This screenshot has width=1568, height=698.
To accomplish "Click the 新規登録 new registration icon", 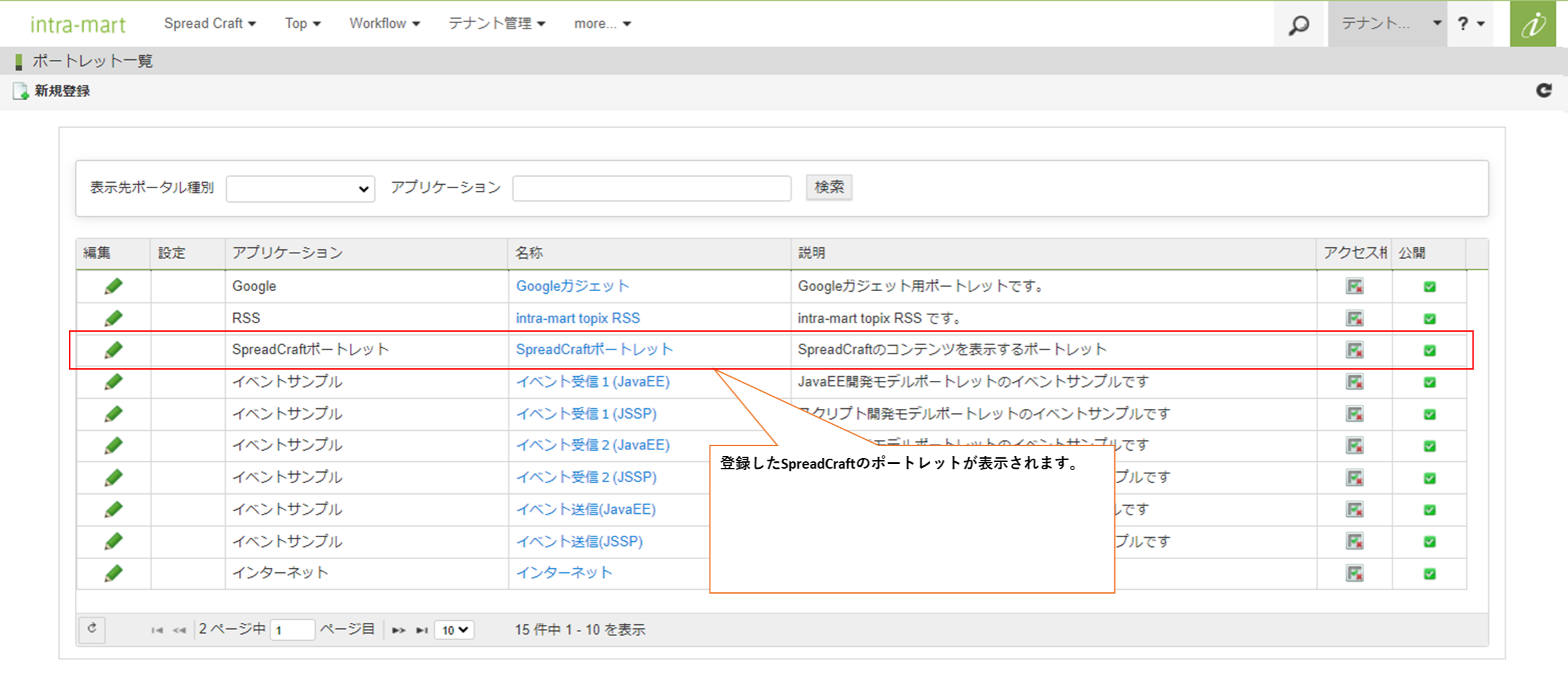I will 21,91.
